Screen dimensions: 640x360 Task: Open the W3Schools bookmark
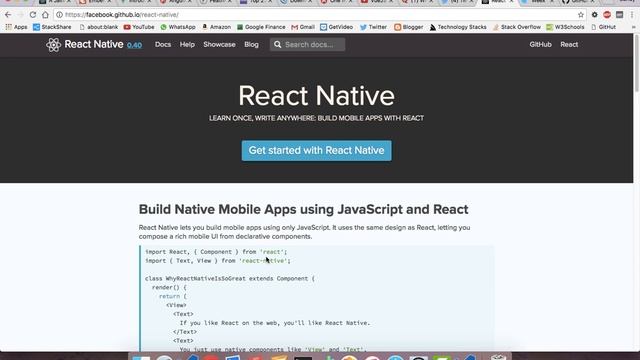point(565,27)
